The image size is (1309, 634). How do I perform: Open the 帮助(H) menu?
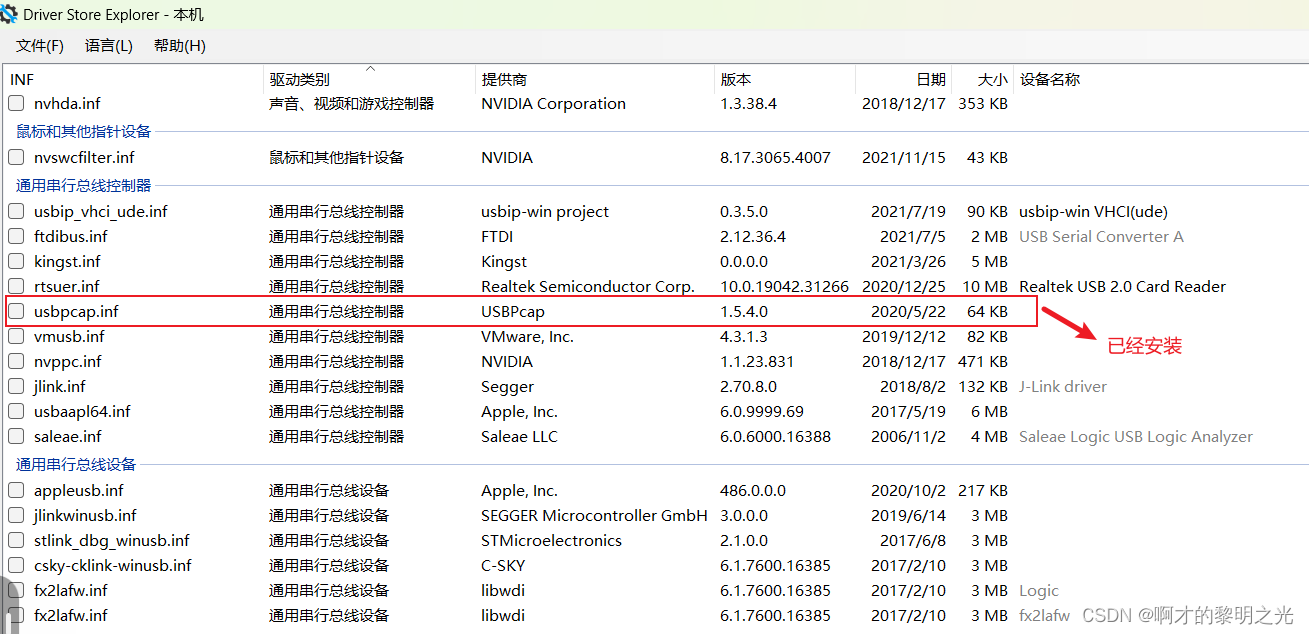(x=180, y=46)
